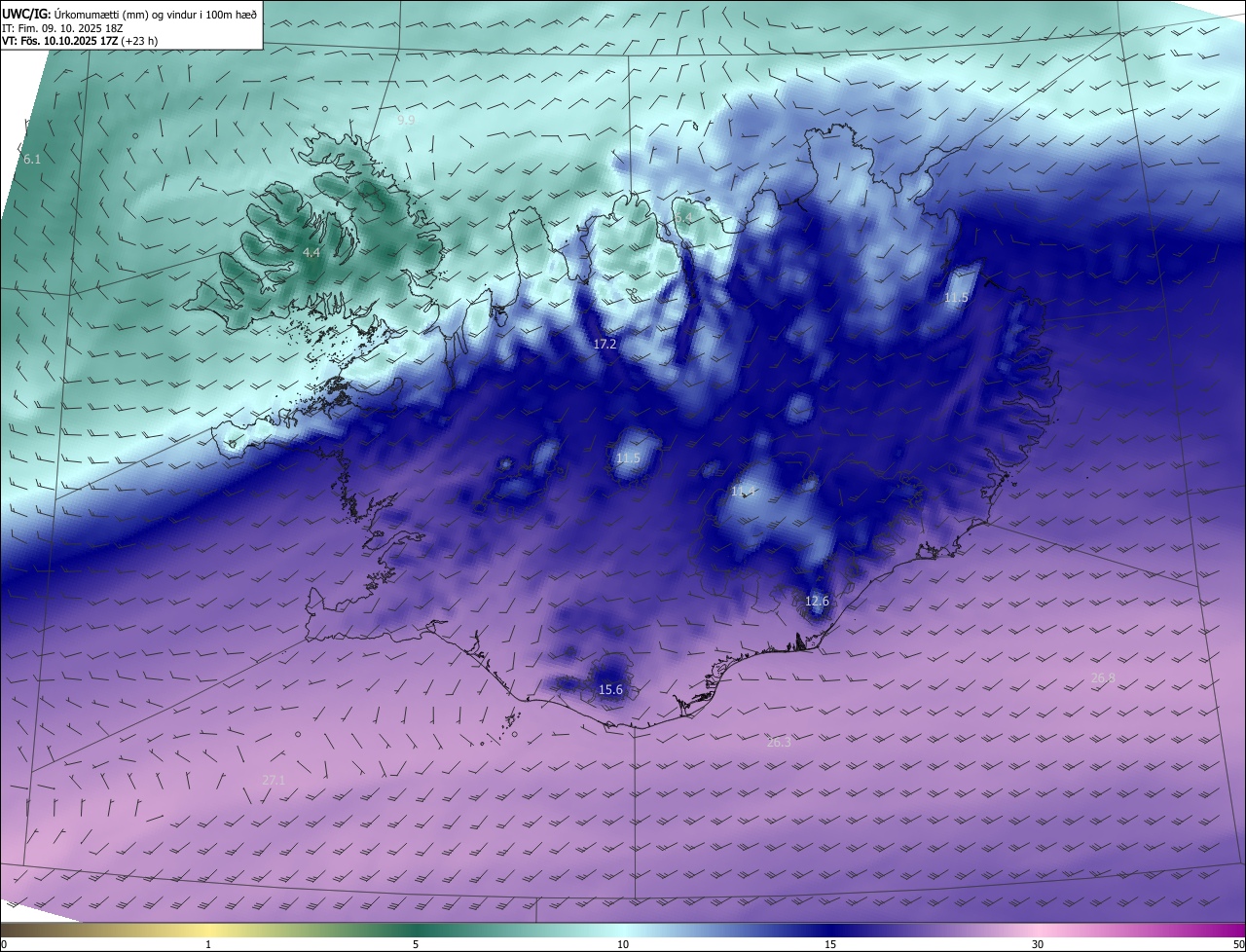Click the "0" tick label on the scale
The height and width of the screenshot is (952, 1246).
4,945
